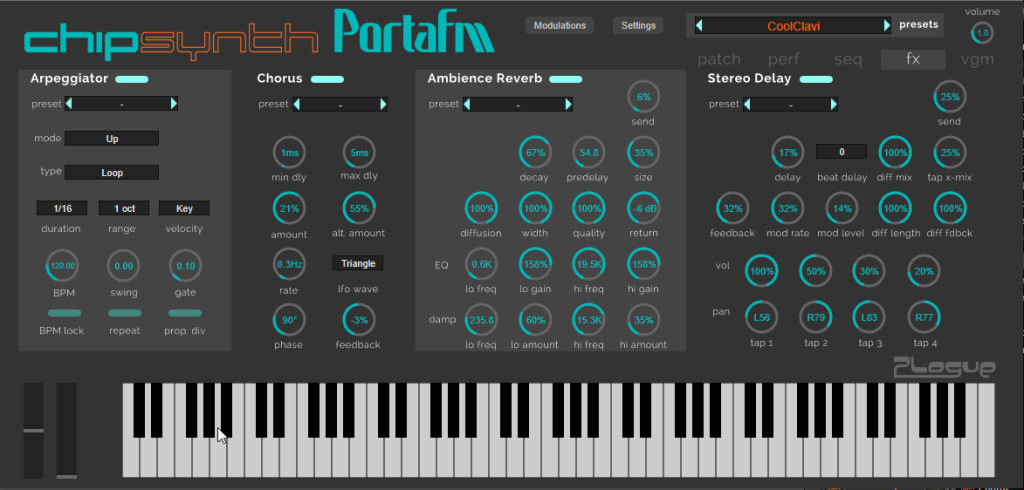Disable the Chorus effect toggle

[x=327, y=78]
